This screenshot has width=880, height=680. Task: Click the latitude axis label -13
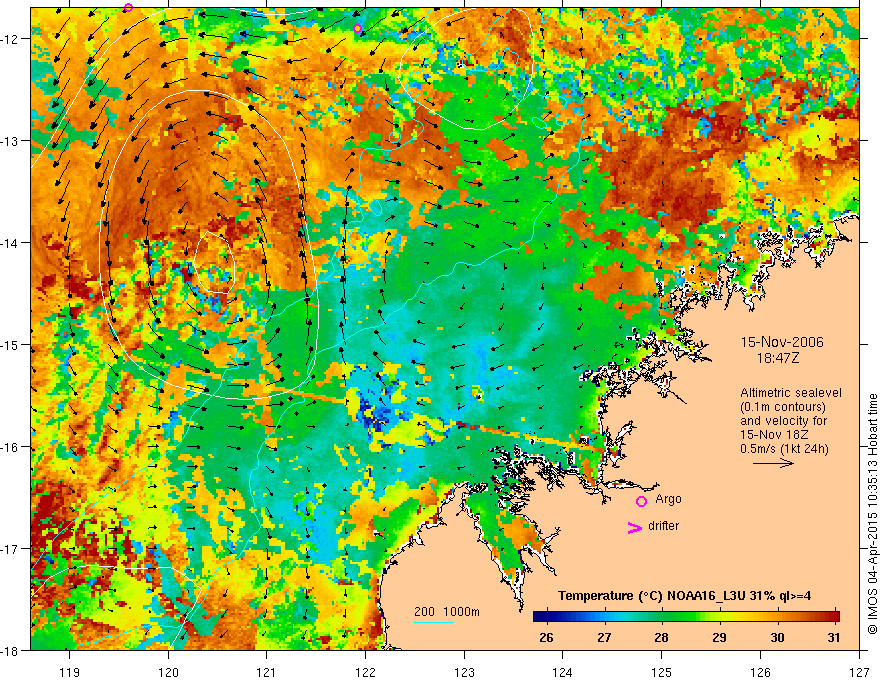point(11,141)
